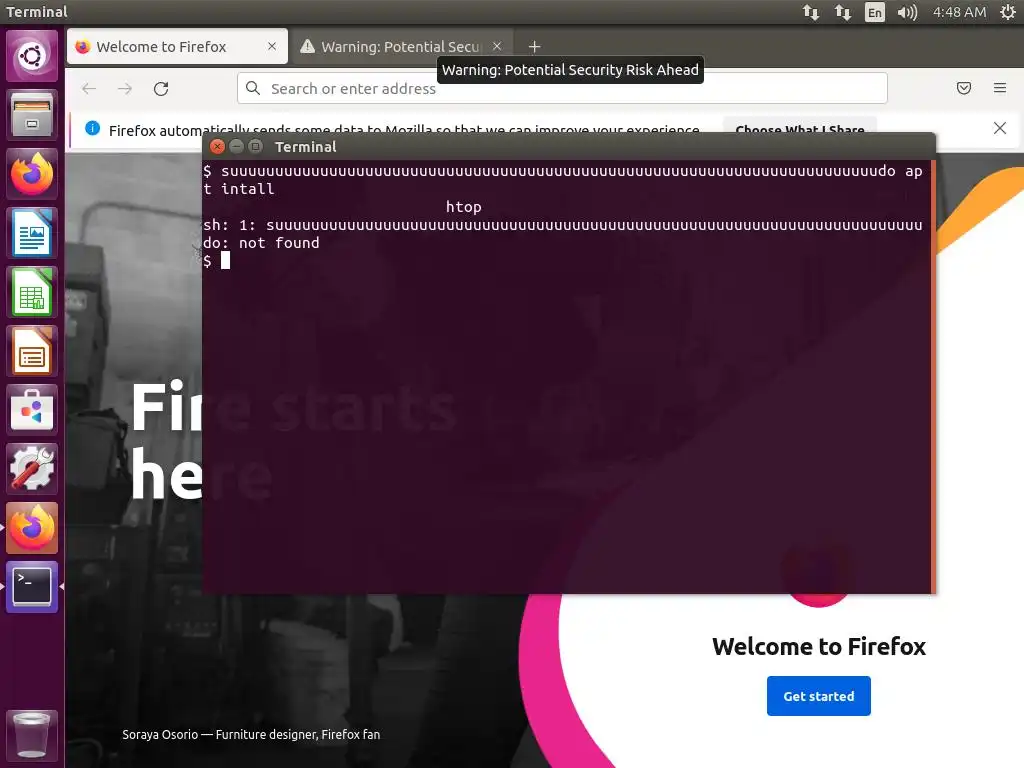Launch Firefox from the upper launcher icon
This screenshot has height=768, width=1024.
pos(31,174)
